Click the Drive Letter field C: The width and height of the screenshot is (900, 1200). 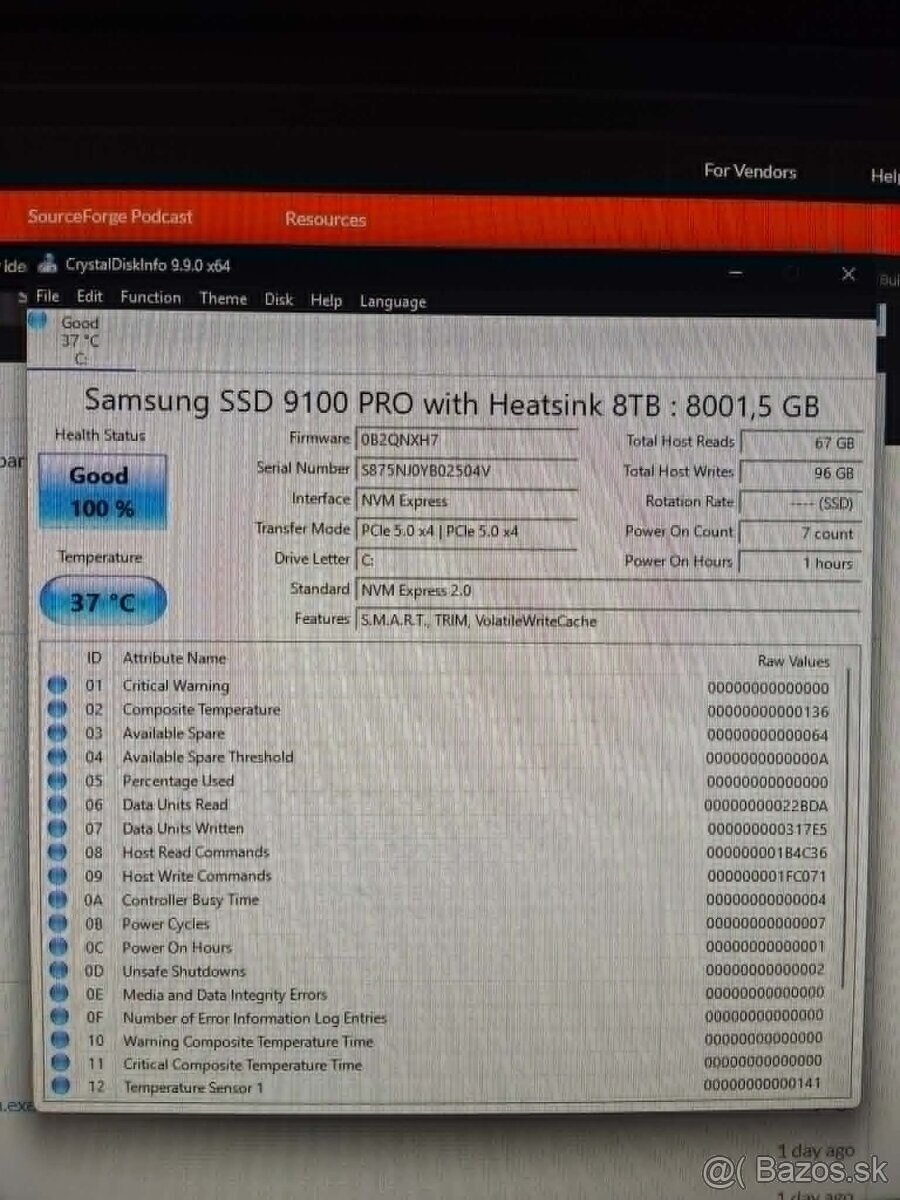click(466, 561)
